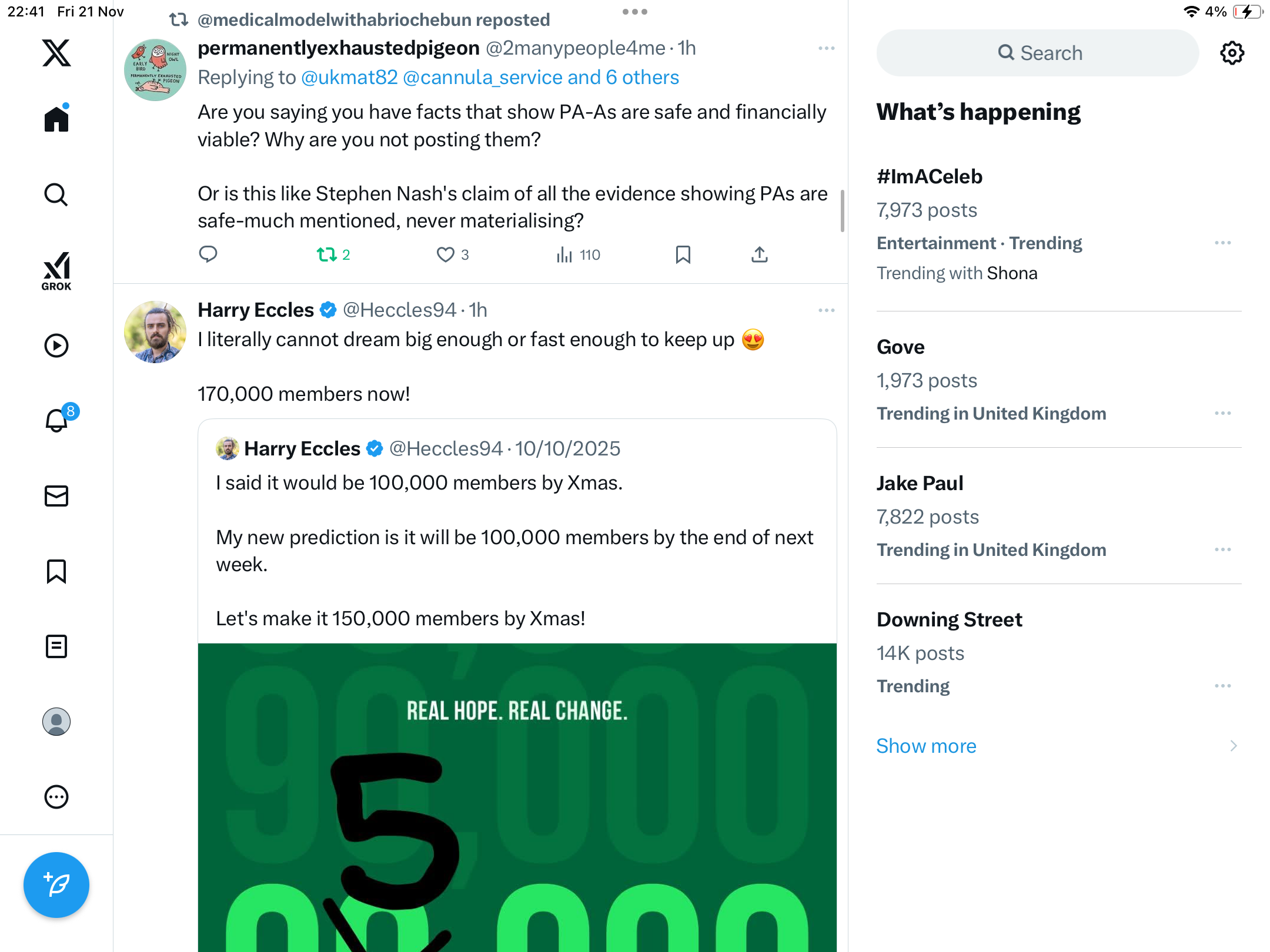Open Grok from the sidebar
Image resolution: width=1270 pixels, height=952 pixels.
tap(56, 271)
